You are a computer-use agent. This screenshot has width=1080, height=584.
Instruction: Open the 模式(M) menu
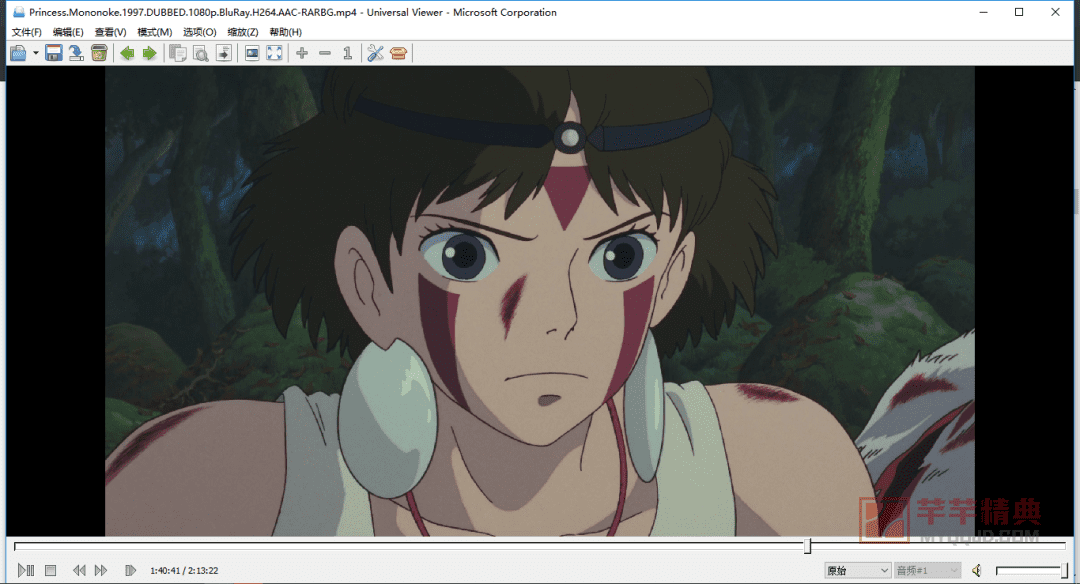click(x=154, y=32)
